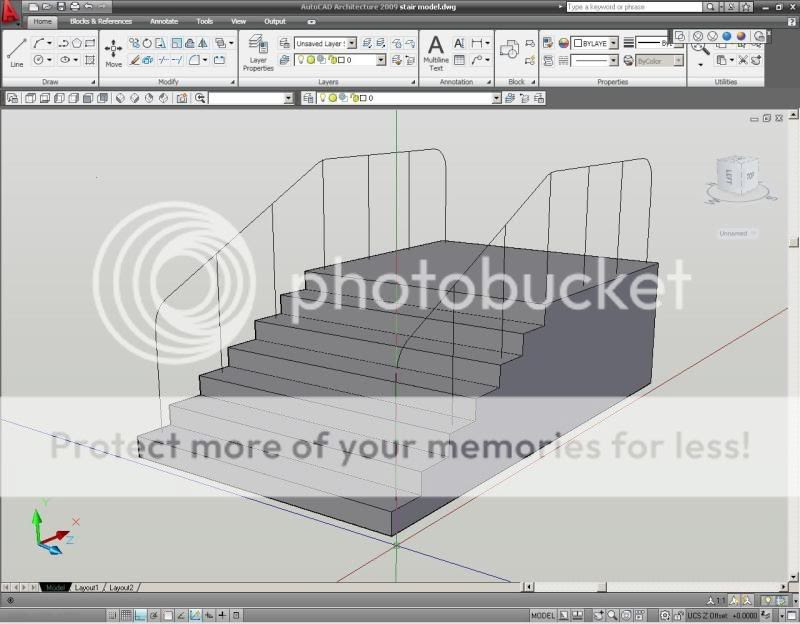The width and height of the screenshot is (800, 624).
Task: Open the linetype dropdown in Properties panel
Action: (614, 61)
